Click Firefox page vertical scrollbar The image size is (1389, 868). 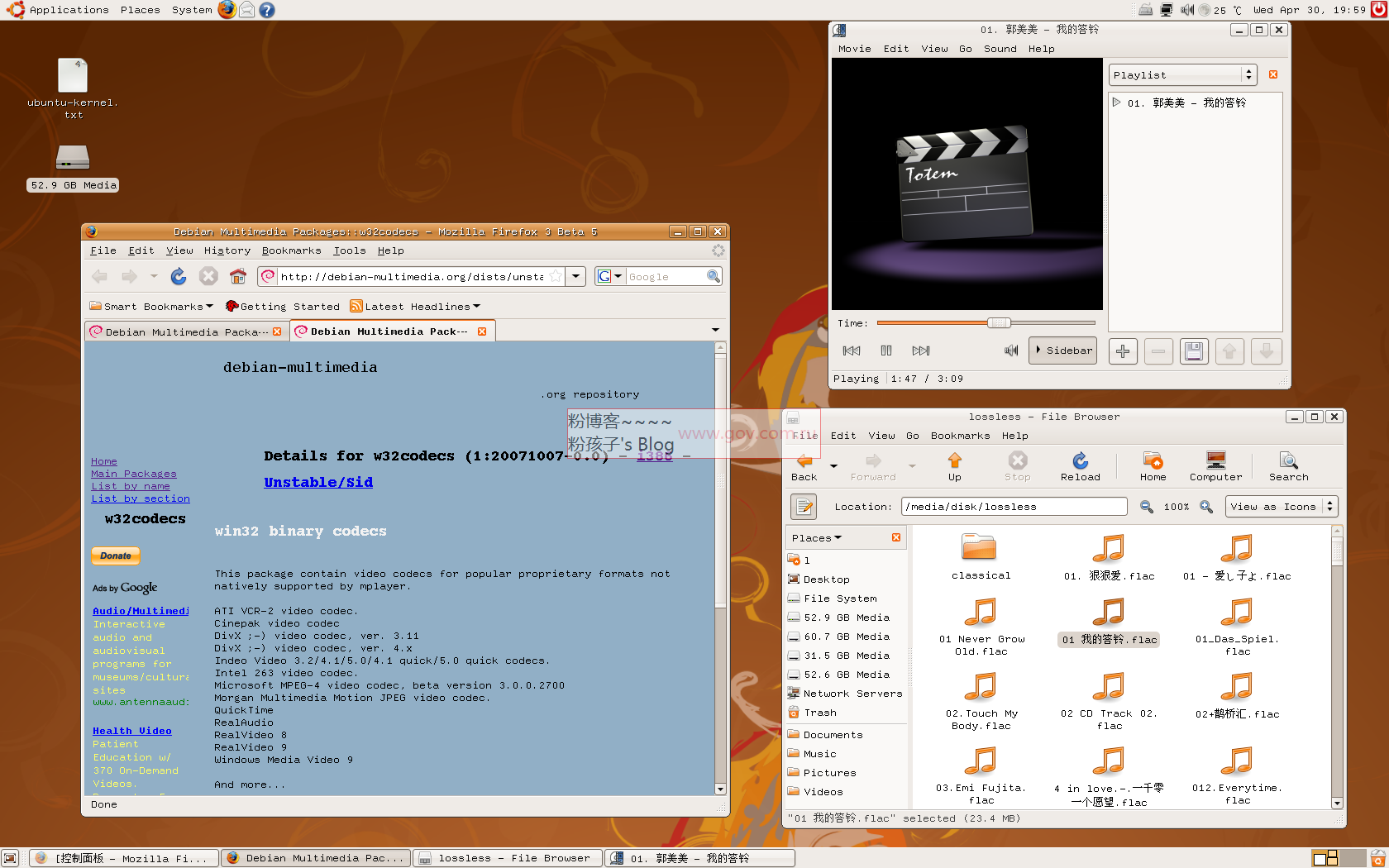coord(720,569)
